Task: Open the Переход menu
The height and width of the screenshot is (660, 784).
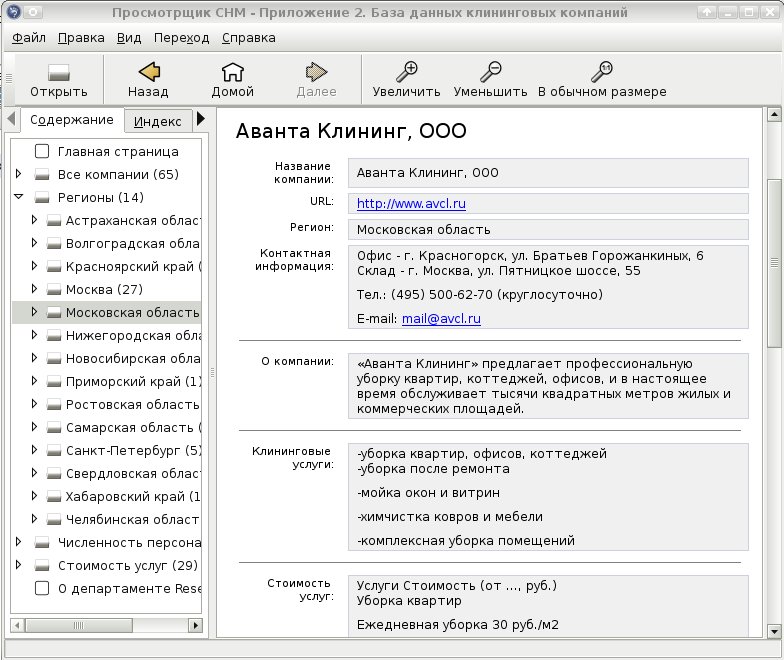Action: pos(182,38)
